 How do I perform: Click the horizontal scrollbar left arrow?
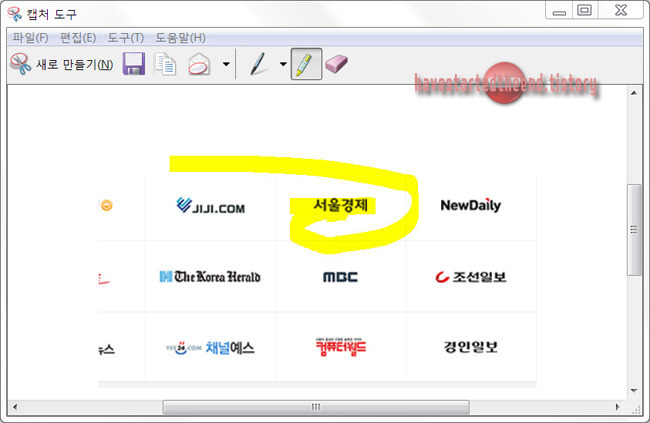(x=15, y=407)
